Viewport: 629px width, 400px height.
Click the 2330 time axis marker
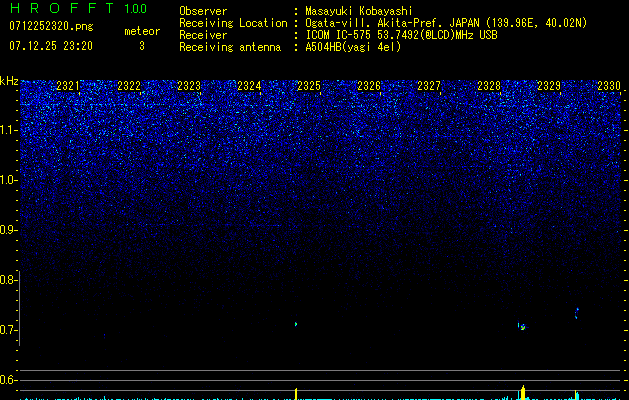tap(609, 85)
